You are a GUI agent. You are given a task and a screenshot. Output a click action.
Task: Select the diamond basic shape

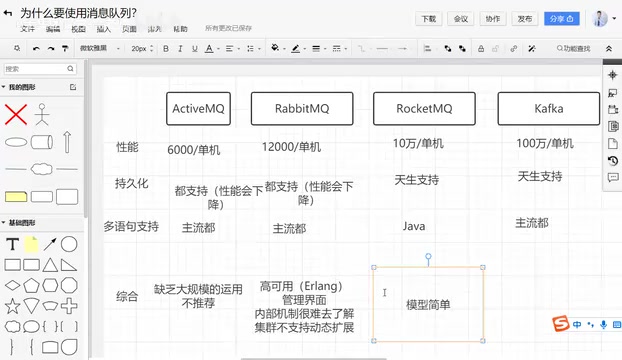tap(12, 285)
